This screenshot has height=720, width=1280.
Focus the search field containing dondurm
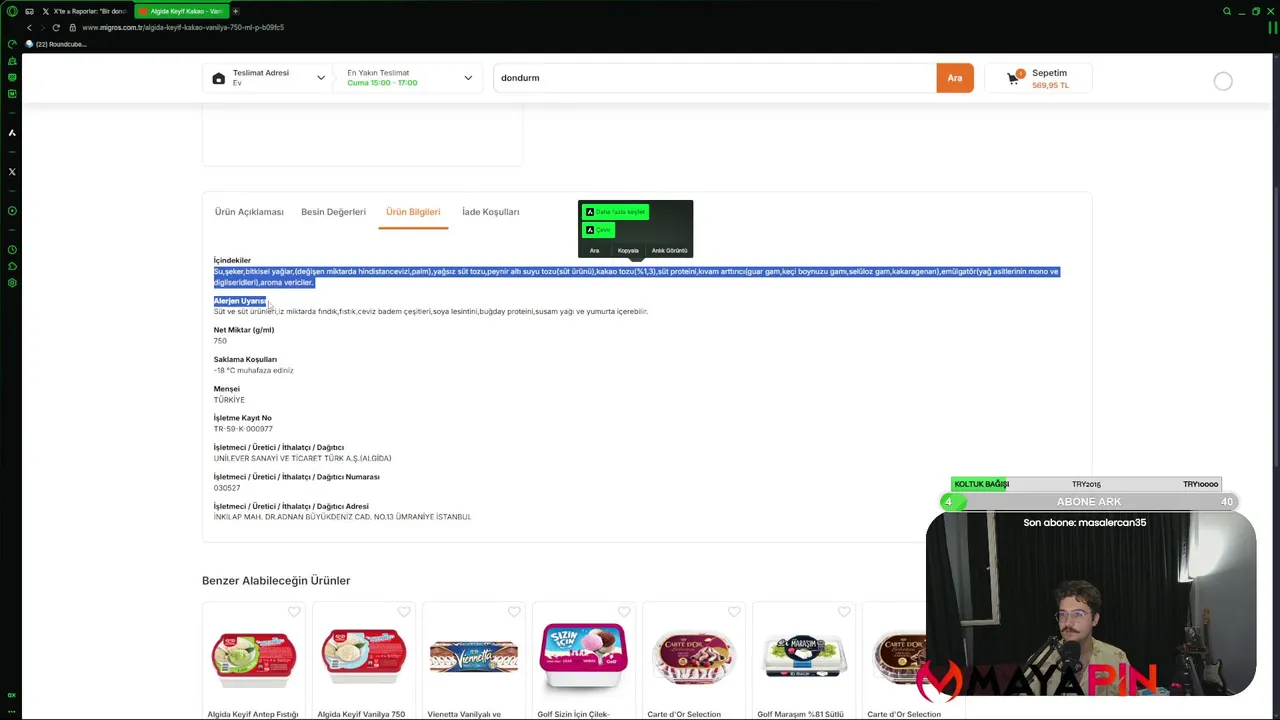(x=715, y=78)
